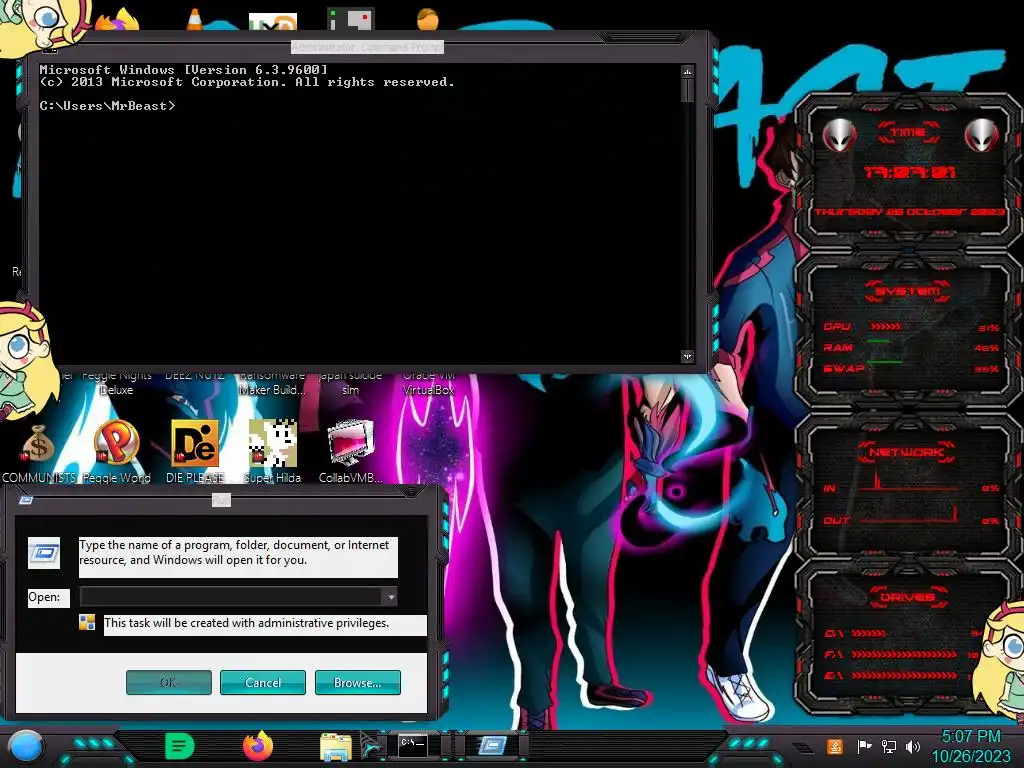The height and width of the screenshot is (768, 1024).
Task: Switch to the Command Prompt taskbar button
Action: click(413, 745)
